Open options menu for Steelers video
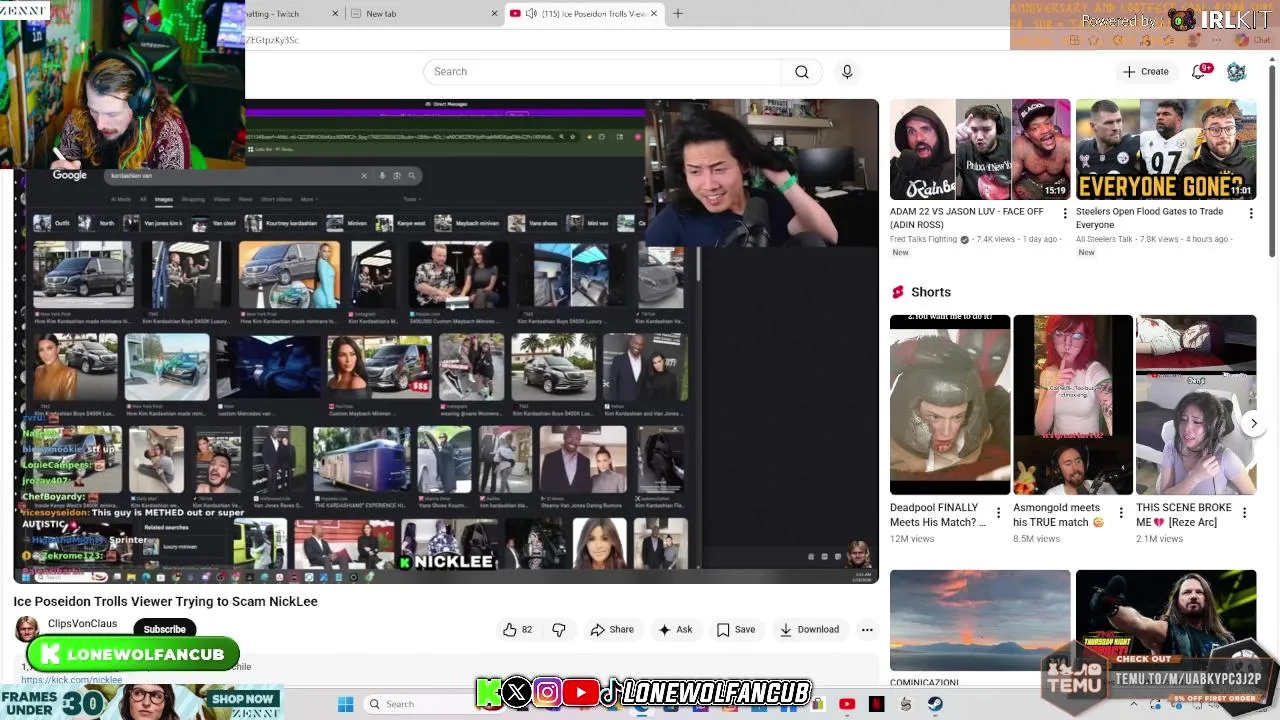The height and width of the screenshot is (720, 1280). 1251,213
